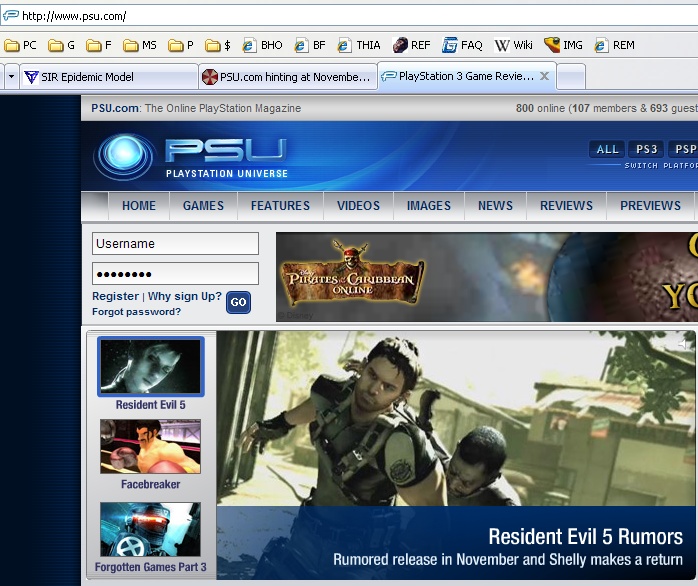Click the REF bookmark icon
698x586 pixels.
tap(400, 45)
